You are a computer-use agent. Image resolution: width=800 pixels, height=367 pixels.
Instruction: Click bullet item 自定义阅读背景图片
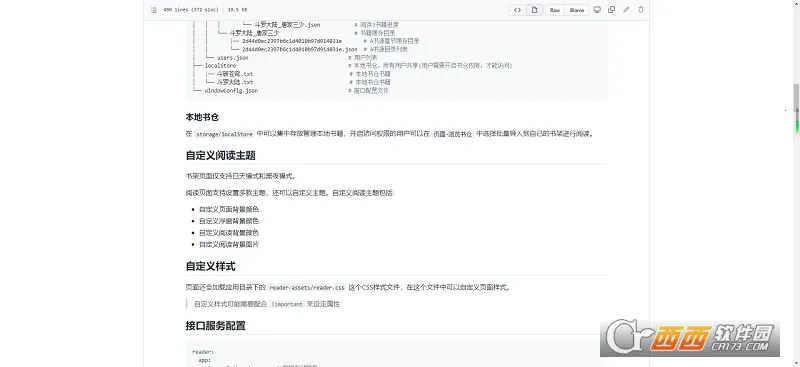[x=229, y=244]
